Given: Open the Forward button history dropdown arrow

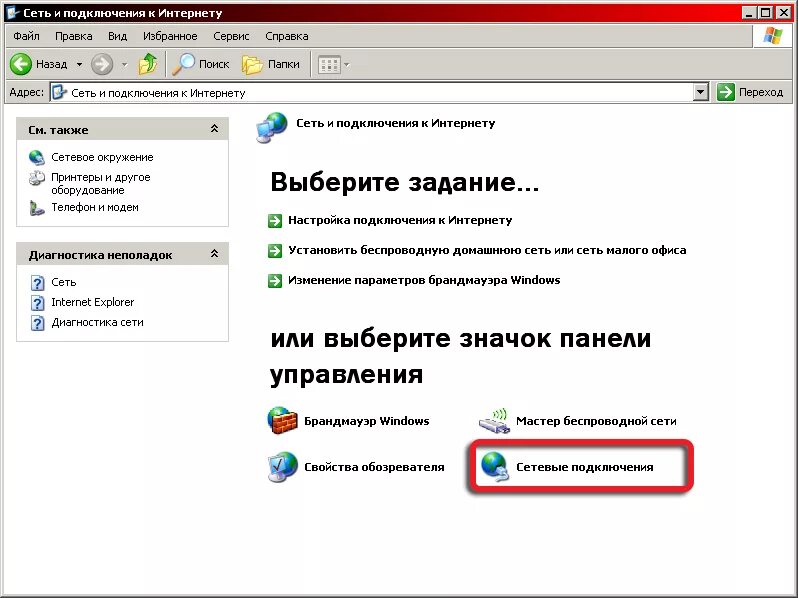Looking at the screenshot, I should point(125,65).
